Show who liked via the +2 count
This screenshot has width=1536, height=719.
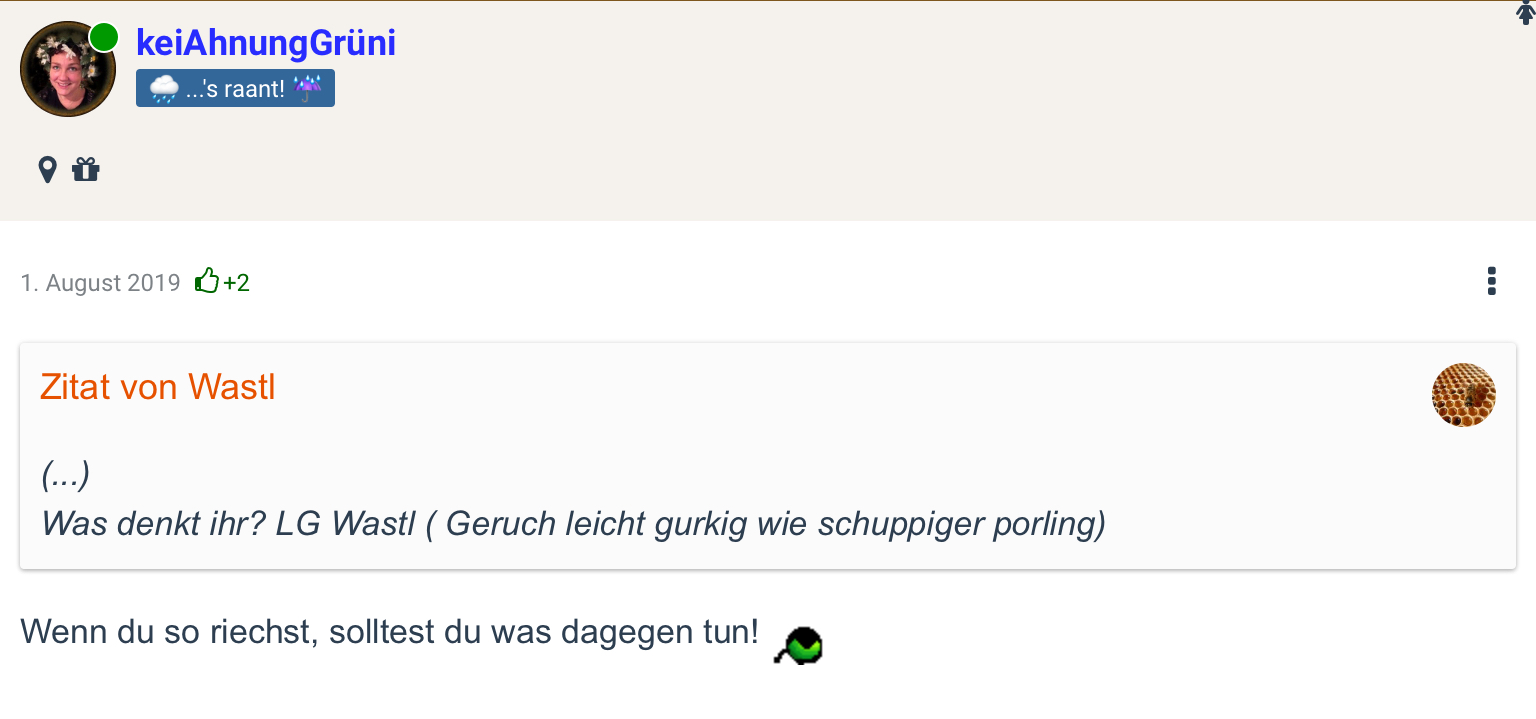[237, 283]
